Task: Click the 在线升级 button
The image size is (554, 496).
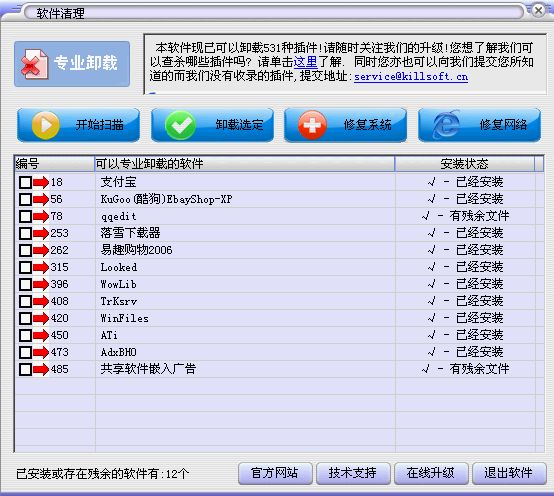Action: (x=431, y=473)
